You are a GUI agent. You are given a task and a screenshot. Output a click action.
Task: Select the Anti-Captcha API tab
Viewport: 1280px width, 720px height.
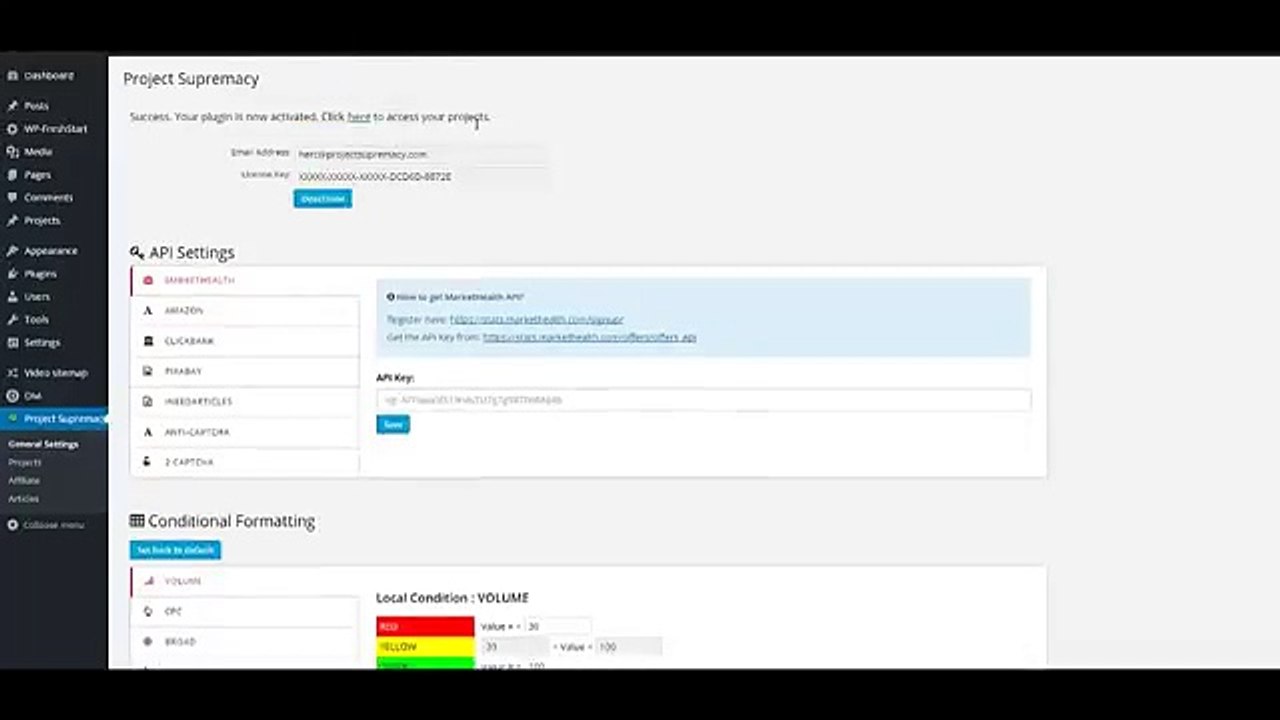click(x=244, y=432)
